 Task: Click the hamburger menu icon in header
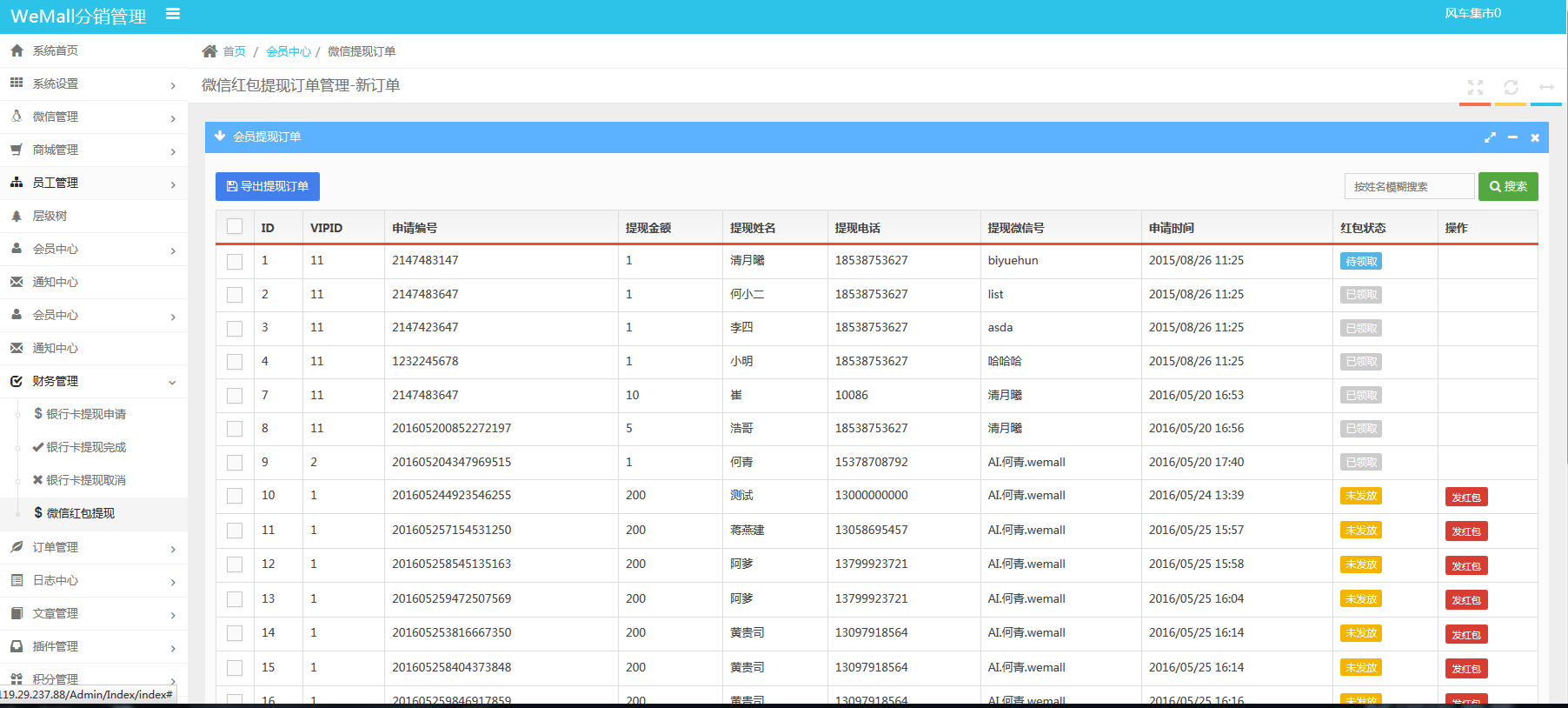coord(173,14)
